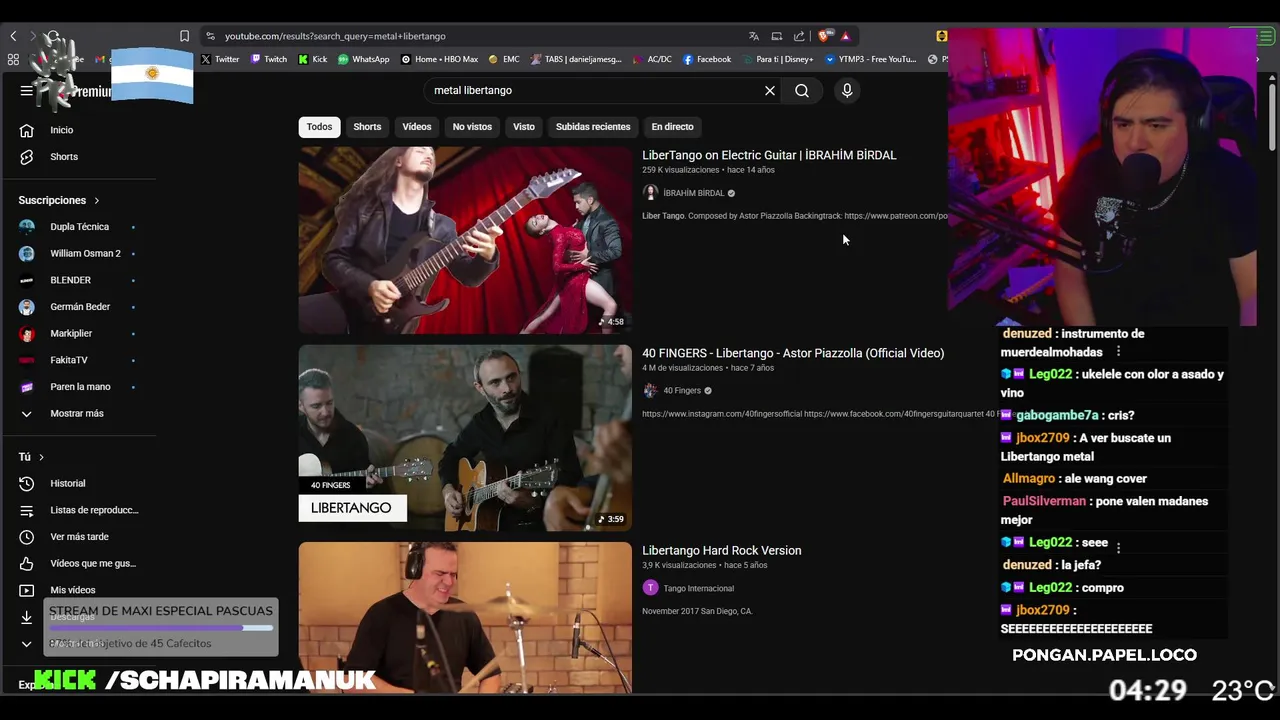Image resolution: width=1280 pixels, height=720 pixels.
Task: Open the Tango Internacional channel link
Action: [x=698, y=589]
